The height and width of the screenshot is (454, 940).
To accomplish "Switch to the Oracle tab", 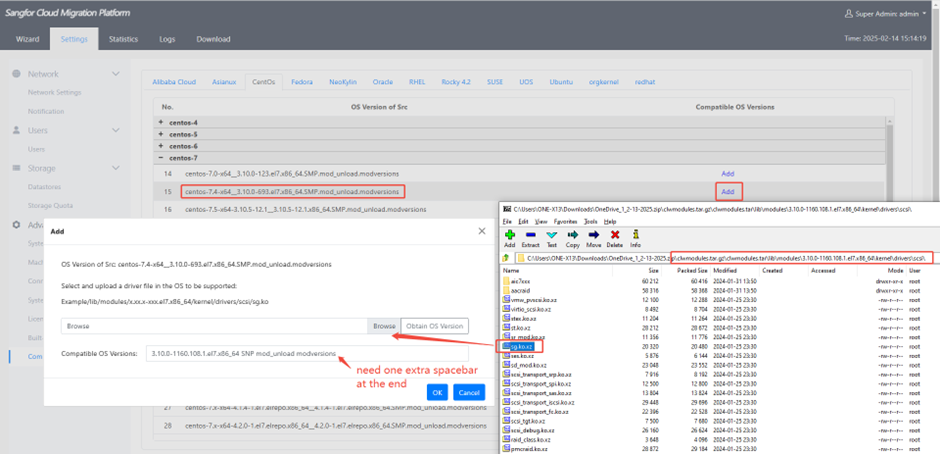I will coord(382,82).
